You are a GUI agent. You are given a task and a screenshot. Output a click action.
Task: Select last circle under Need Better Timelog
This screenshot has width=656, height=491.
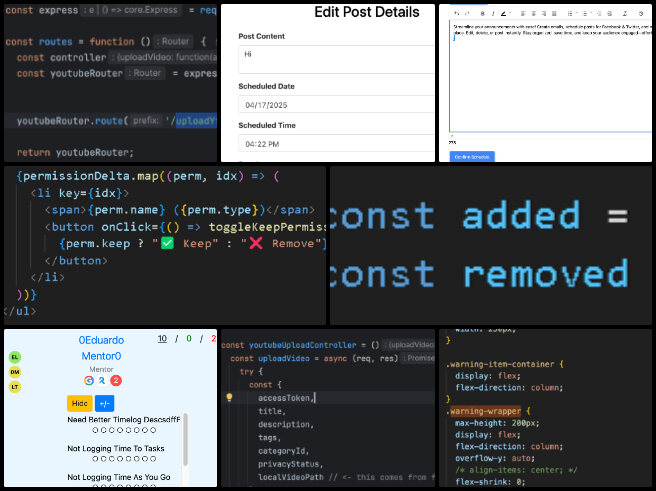[153, 430]
